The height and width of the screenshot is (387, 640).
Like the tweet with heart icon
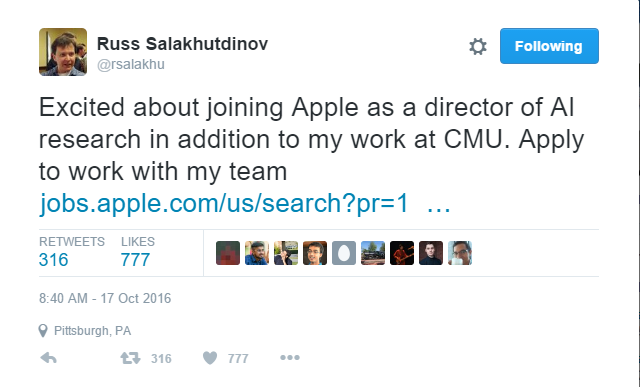point(210,358)
